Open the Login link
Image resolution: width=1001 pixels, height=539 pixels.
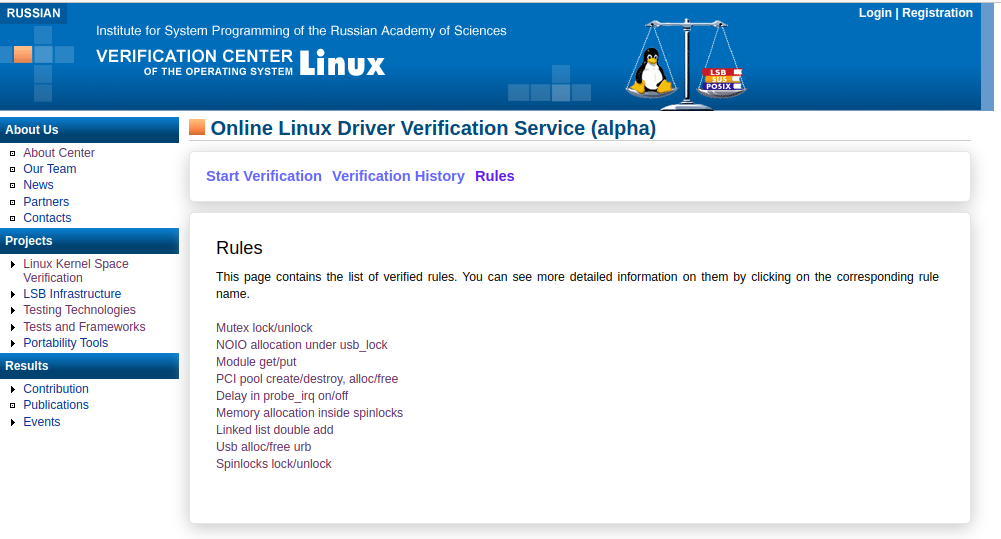click(875, 13)
